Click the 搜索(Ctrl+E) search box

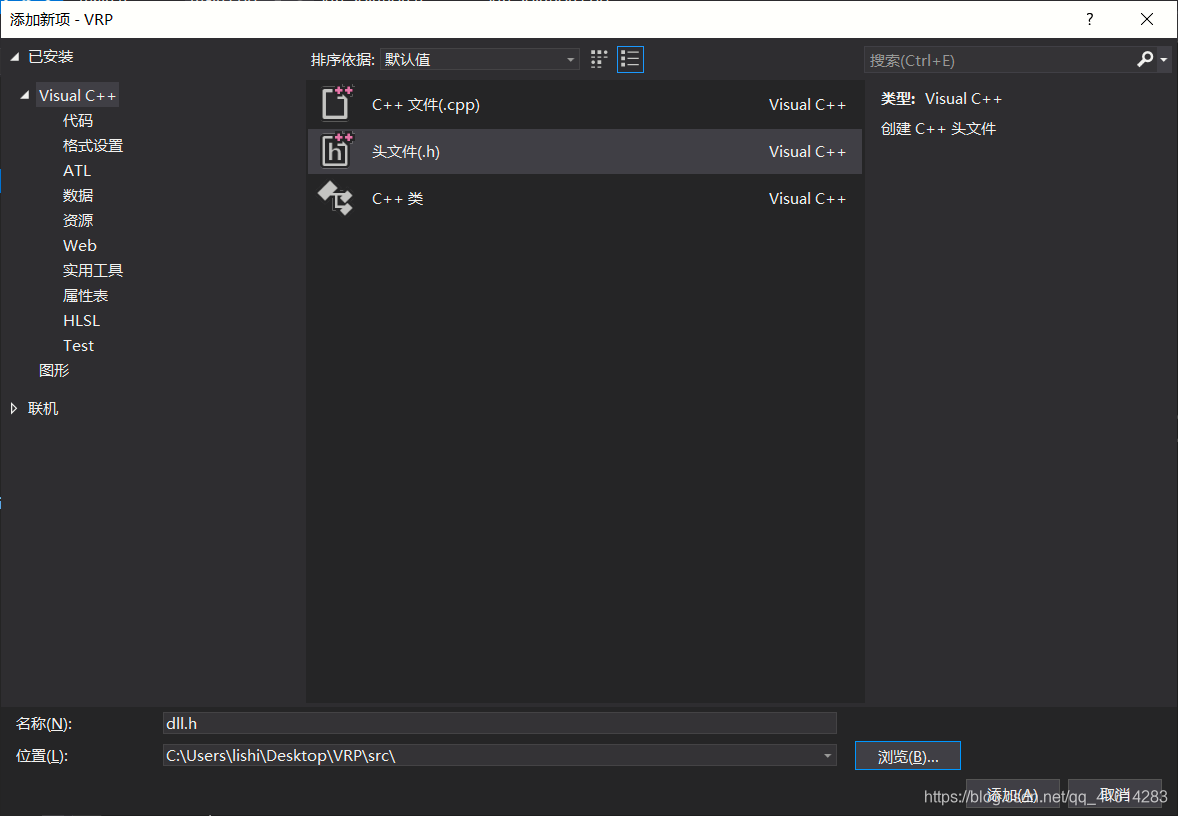(999, 60)
